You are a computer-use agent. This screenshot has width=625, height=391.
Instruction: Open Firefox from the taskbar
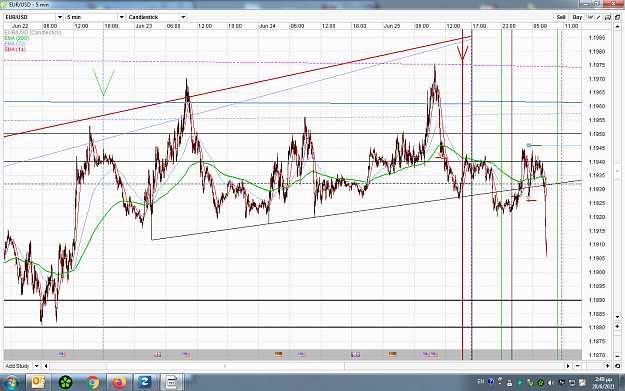pyautogui.click(x=119, y=383)
